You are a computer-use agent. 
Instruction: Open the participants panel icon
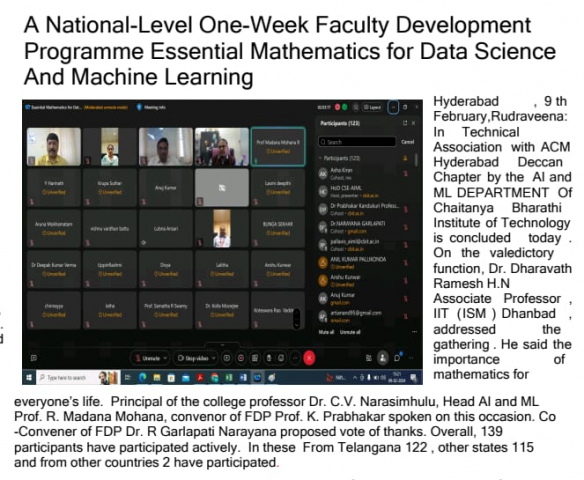point(383,358)
